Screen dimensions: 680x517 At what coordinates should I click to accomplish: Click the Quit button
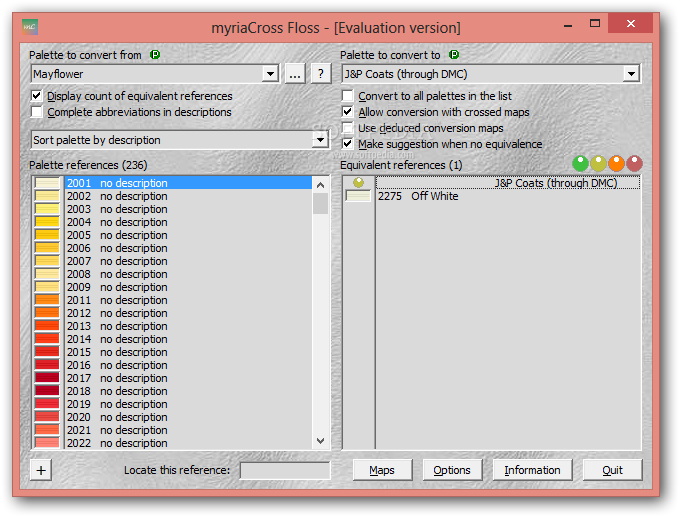click(612, 470)
